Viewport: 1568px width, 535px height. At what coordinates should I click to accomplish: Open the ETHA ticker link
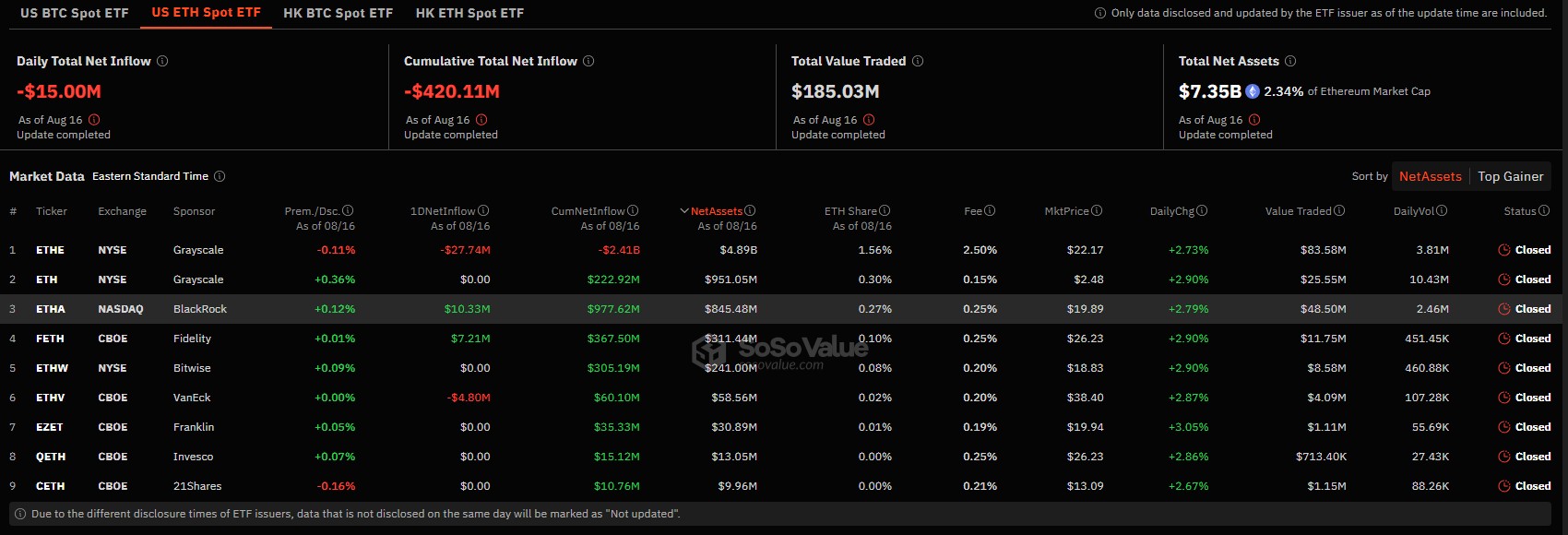[x=51, y=309]
